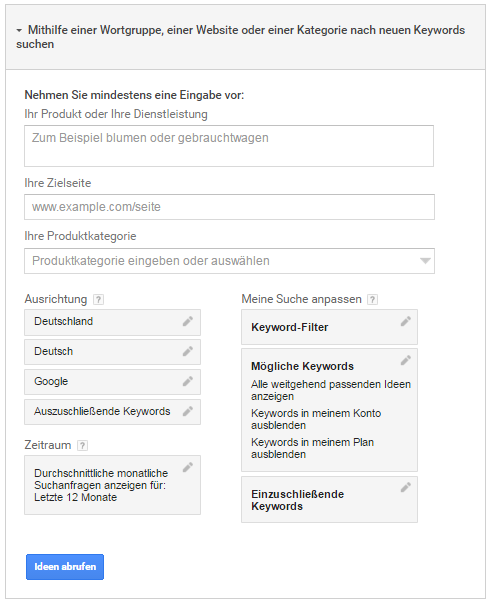Click into the Zielseite URL field
This screenshot has width=488, height=602.
click(229, 207)
